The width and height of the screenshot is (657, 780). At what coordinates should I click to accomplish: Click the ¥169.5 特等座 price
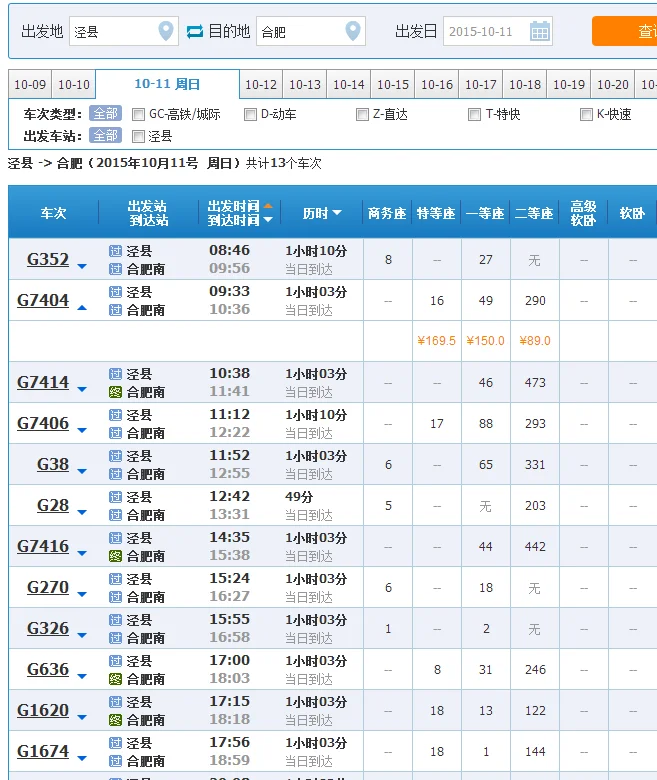[437, 341]
